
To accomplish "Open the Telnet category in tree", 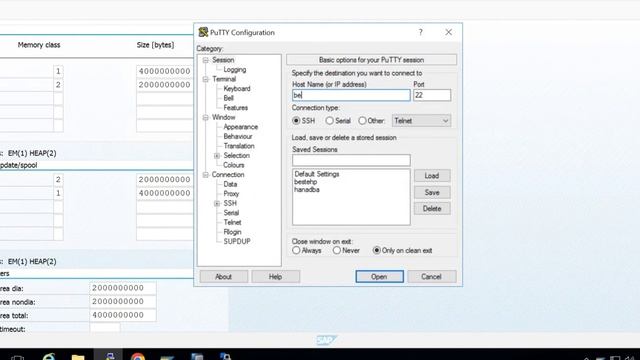I will tap(232, 222).
